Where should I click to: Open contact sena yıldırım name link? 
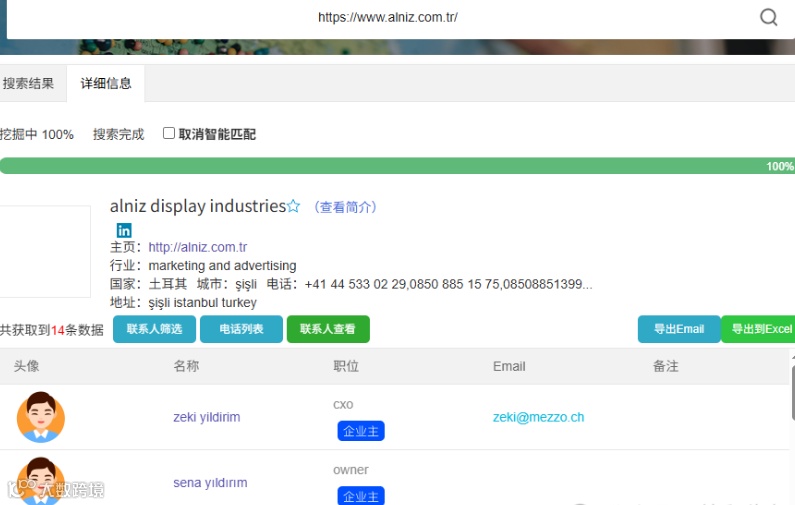(x=210, y=483)
